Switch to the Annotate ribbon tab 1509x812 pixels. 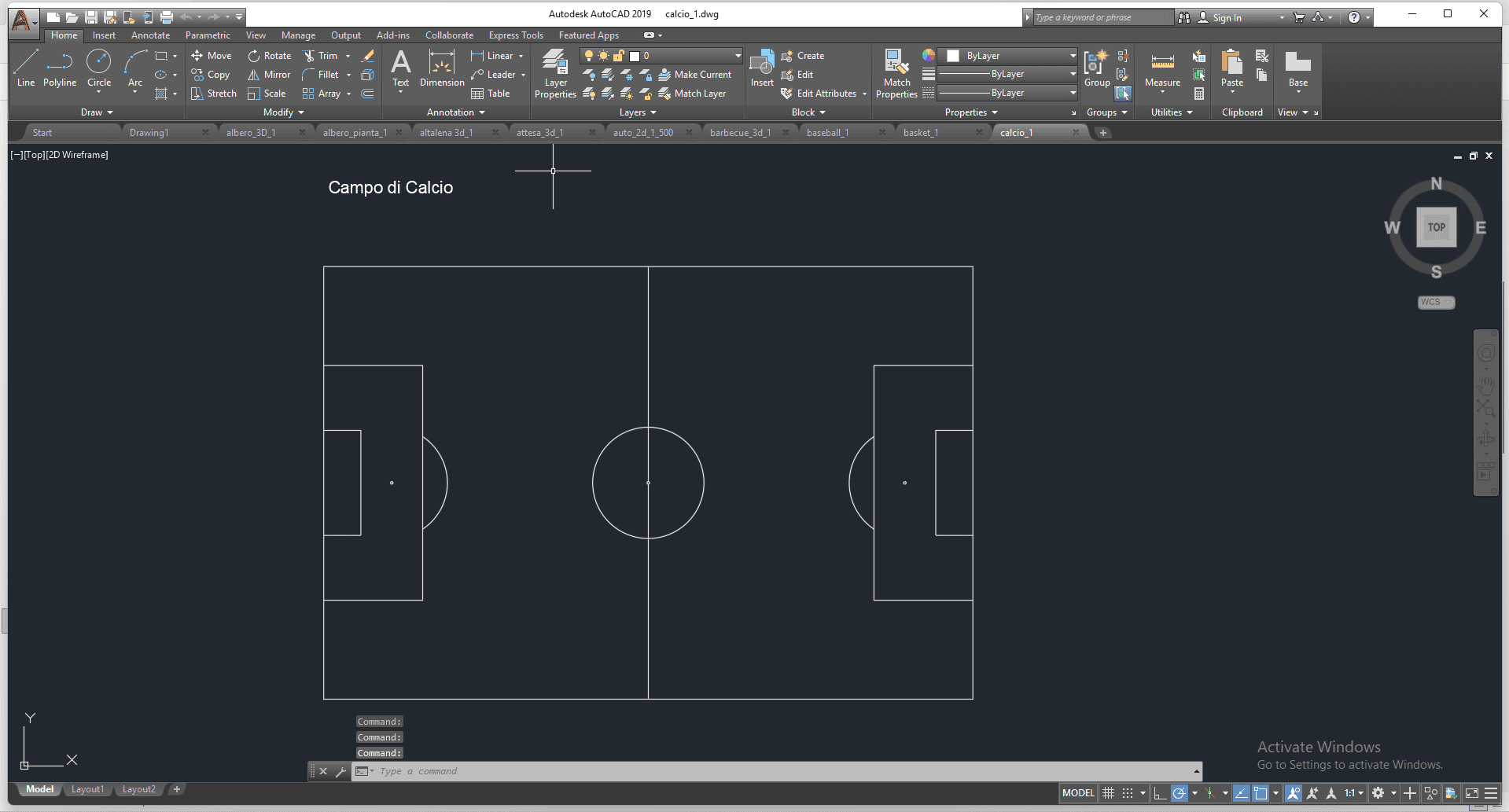click(x=150, y=35)
